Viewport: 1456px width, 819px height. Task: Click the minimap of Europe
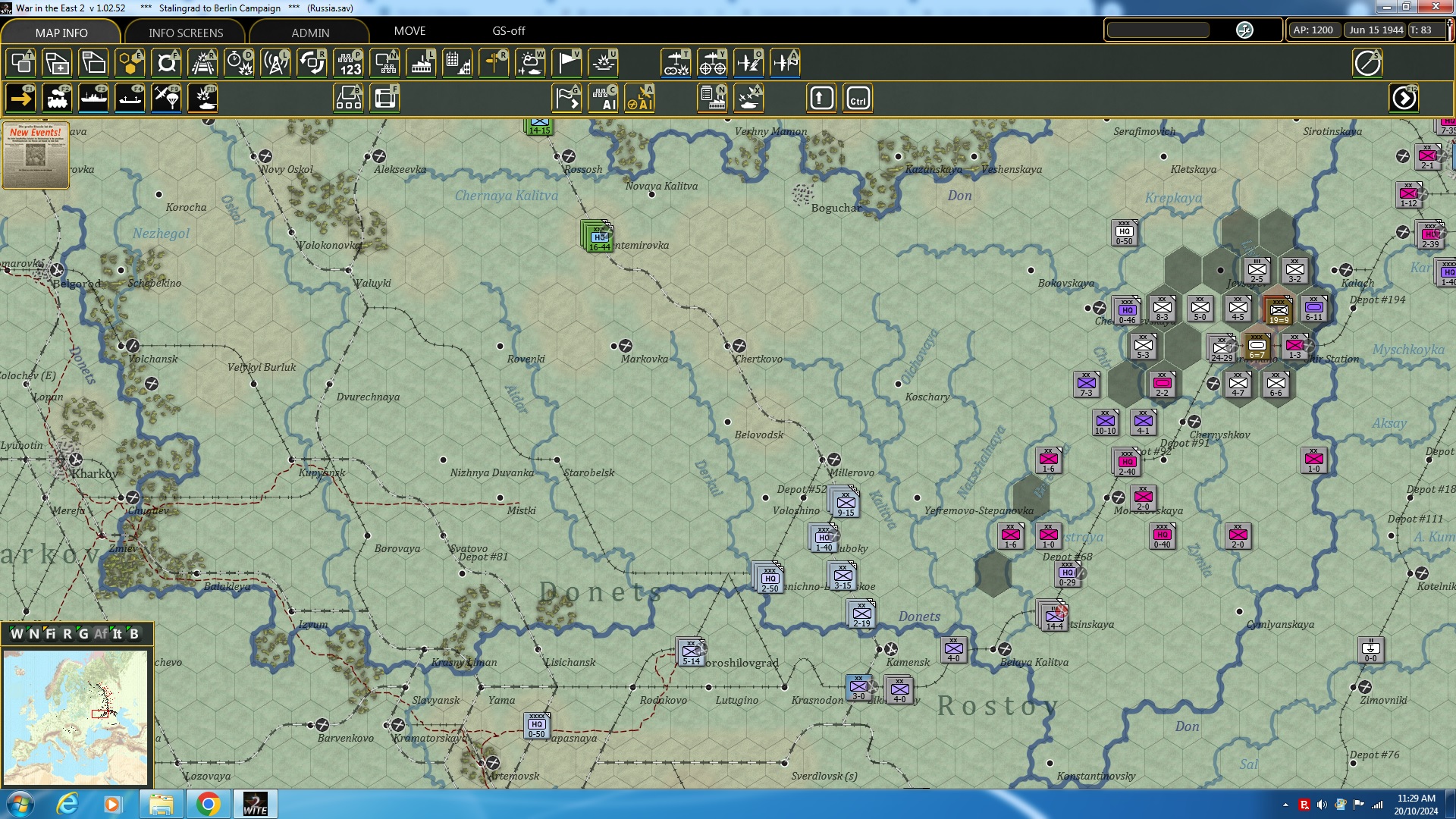click(x=75, y=717)
